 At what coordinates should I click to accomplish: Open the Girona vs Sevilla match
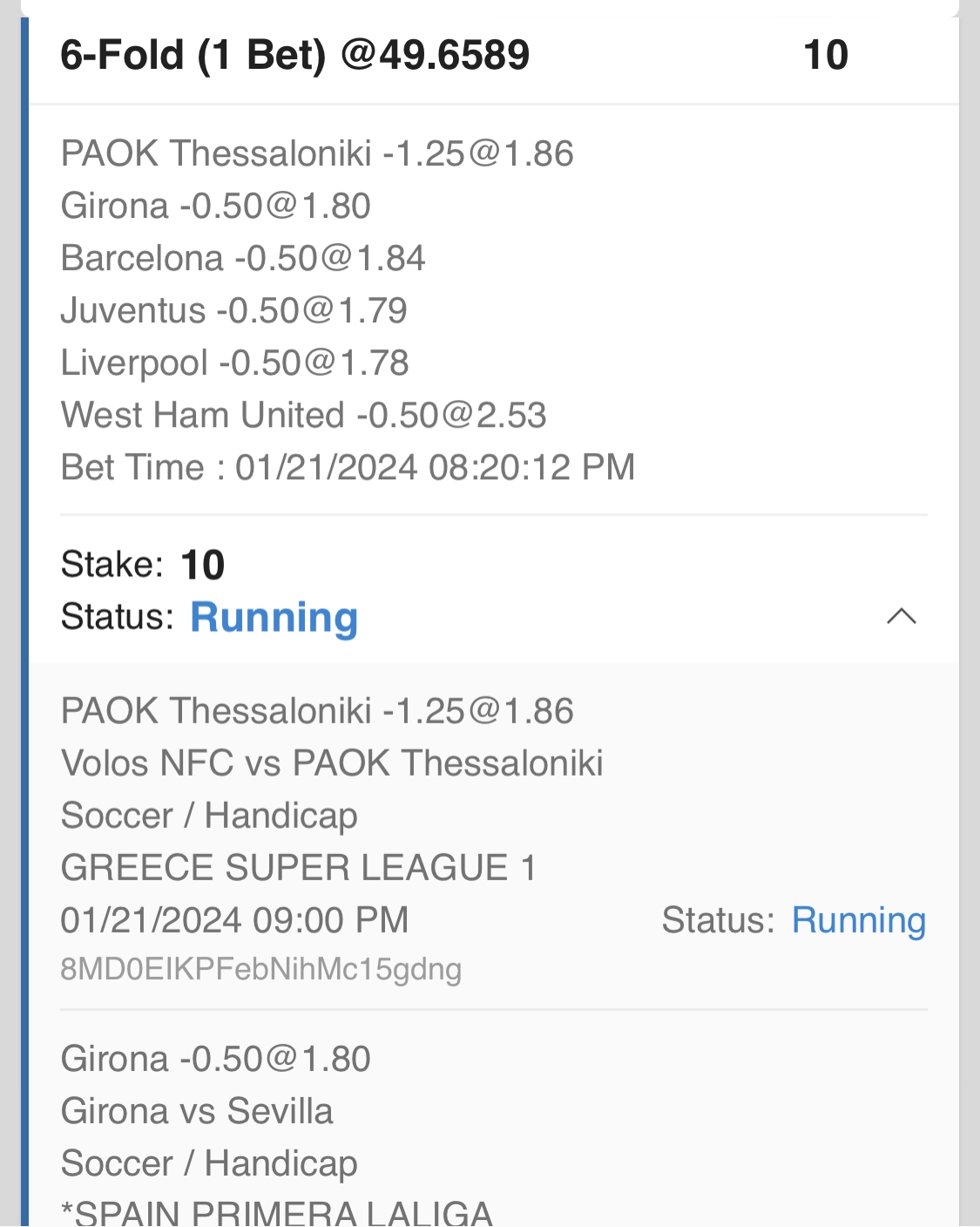pos(197,1111)
